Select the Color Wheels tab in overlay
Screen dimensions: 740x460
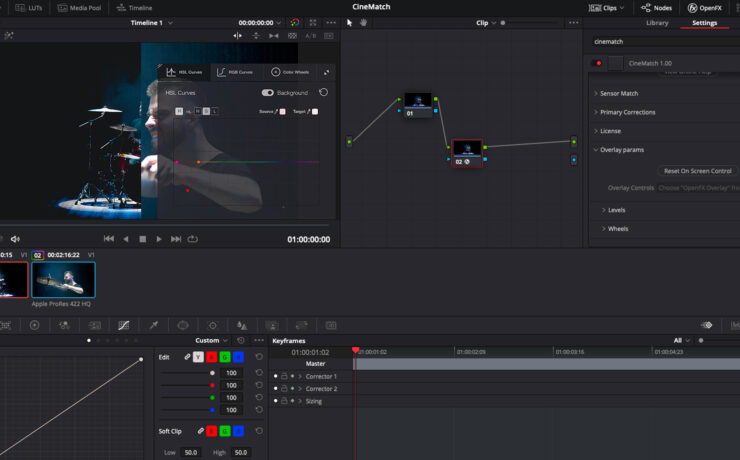point(290,72)
